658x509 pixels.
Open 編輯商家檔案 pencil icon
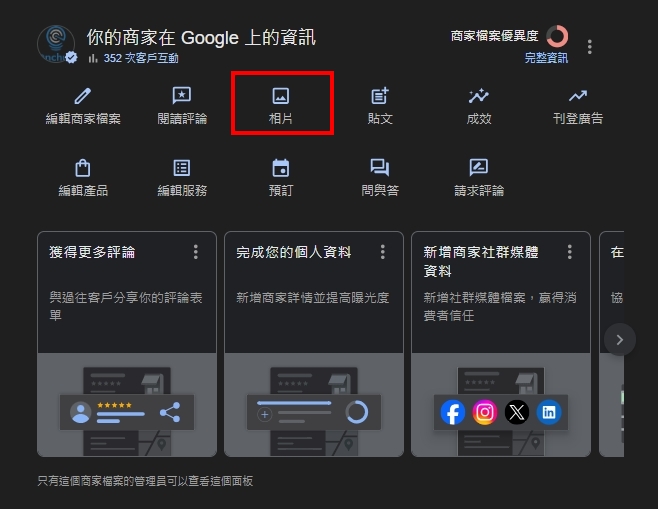[83, 96]
